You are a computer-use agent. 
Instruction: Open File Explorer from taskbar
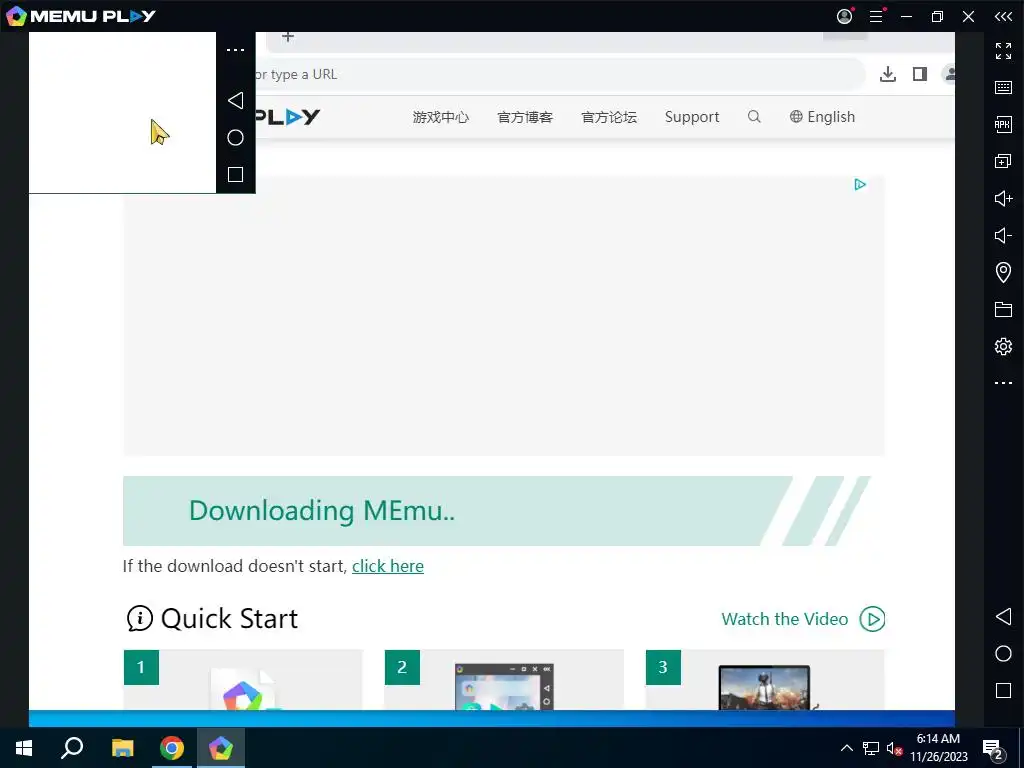click(122, 748)
